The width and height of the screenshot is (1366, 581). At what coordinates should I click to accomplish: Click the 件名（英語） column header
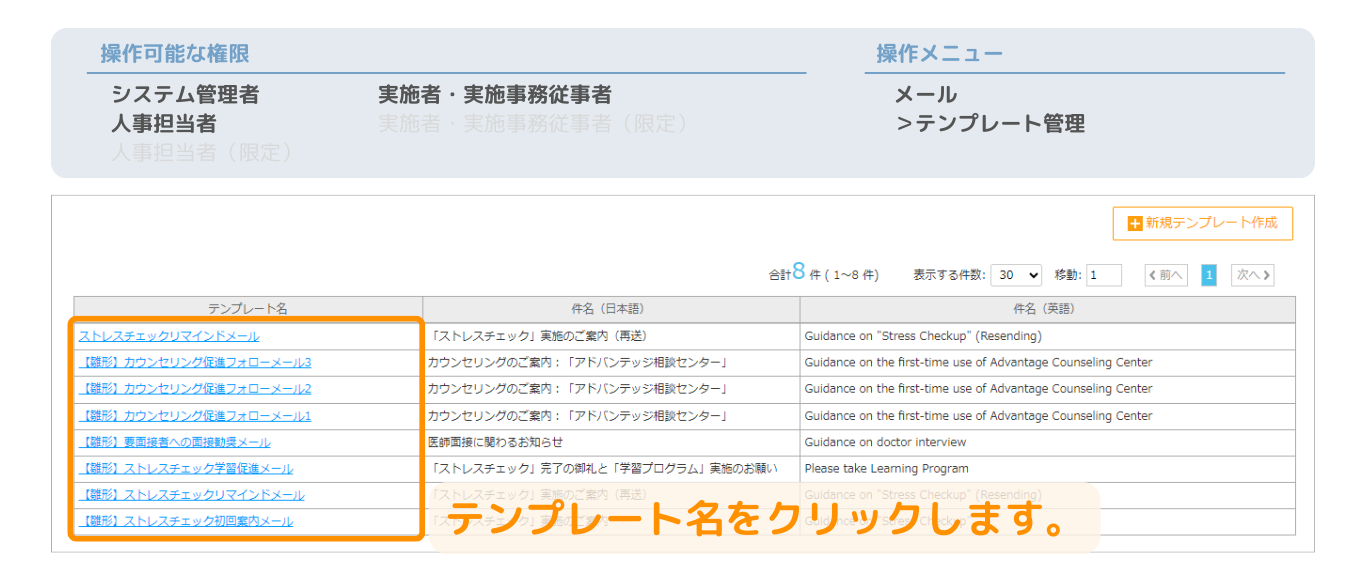click(x=1047, y=309)
